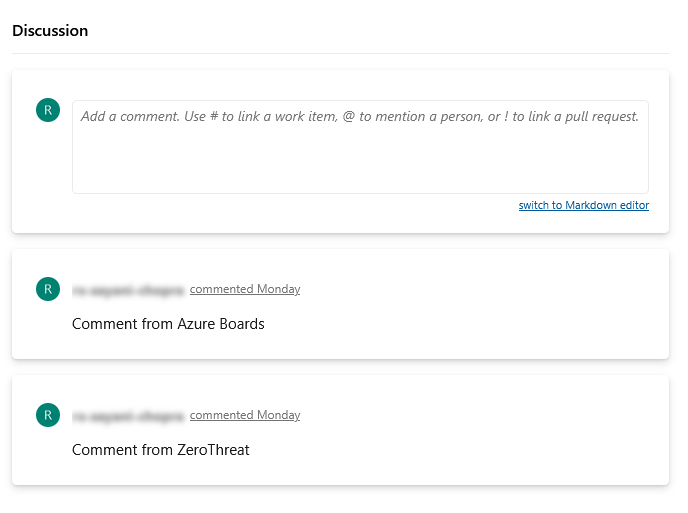Open the avatar on the Azure Boards comment

(x=48, y=289)
